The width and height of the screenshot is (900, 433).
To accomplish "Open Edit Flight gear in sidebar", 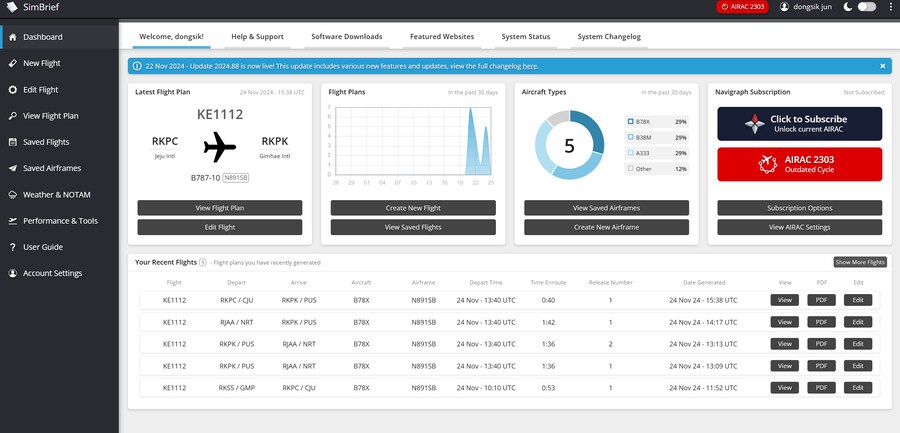I will [x=12, y=89].
